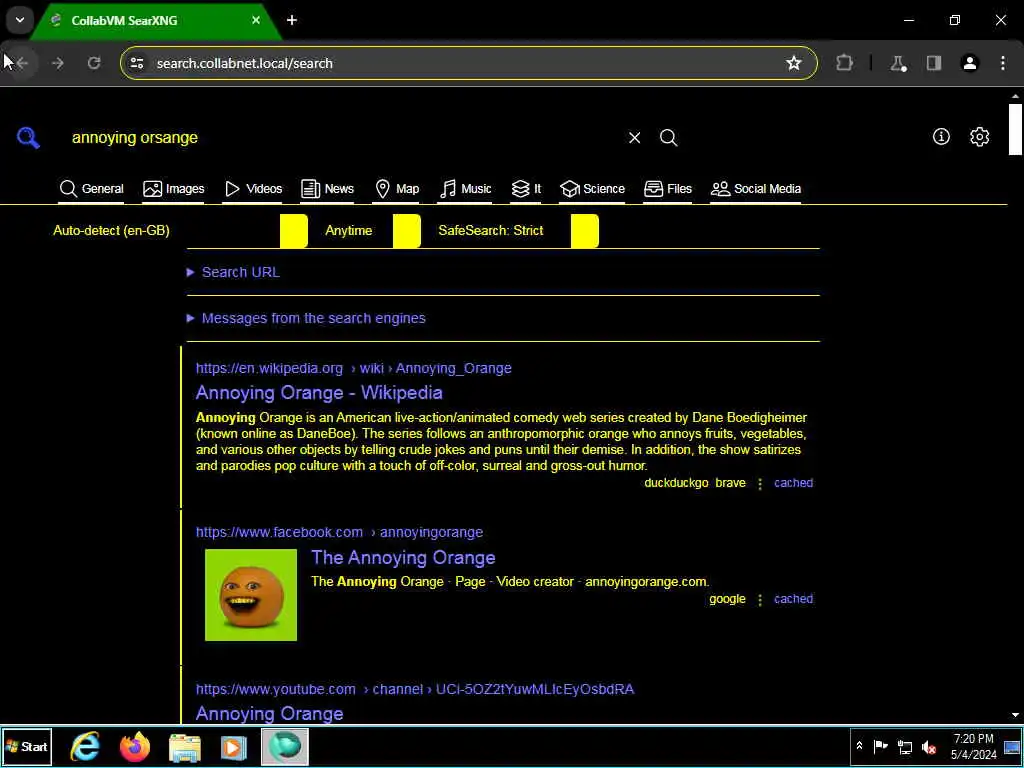This screenshot has width=1024, height=768.
Task: Open the browser profile avatar
Action: point(970,63)
